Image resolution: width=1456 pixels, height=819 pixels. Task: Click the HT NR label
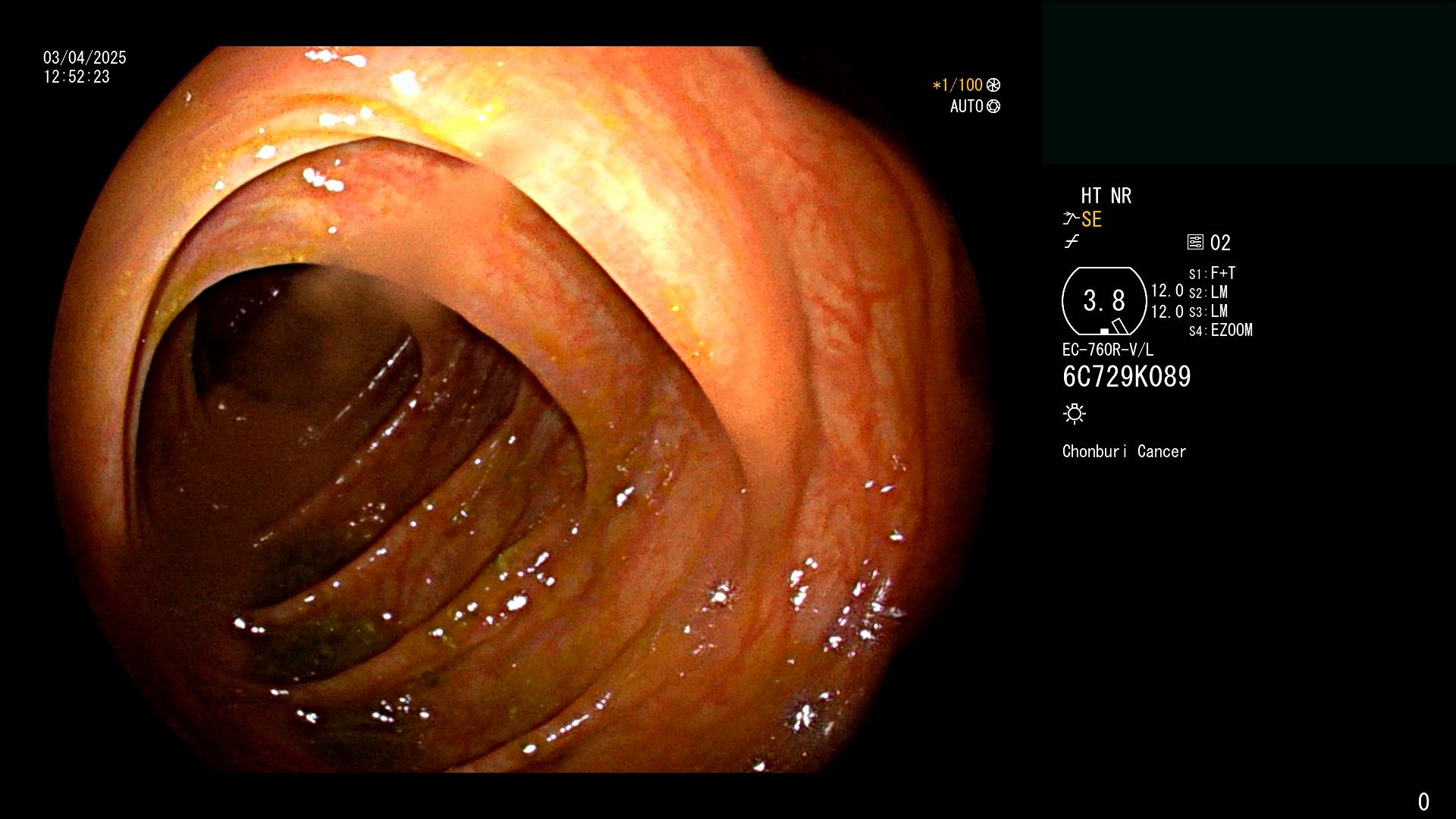(x=1106, y=196)
